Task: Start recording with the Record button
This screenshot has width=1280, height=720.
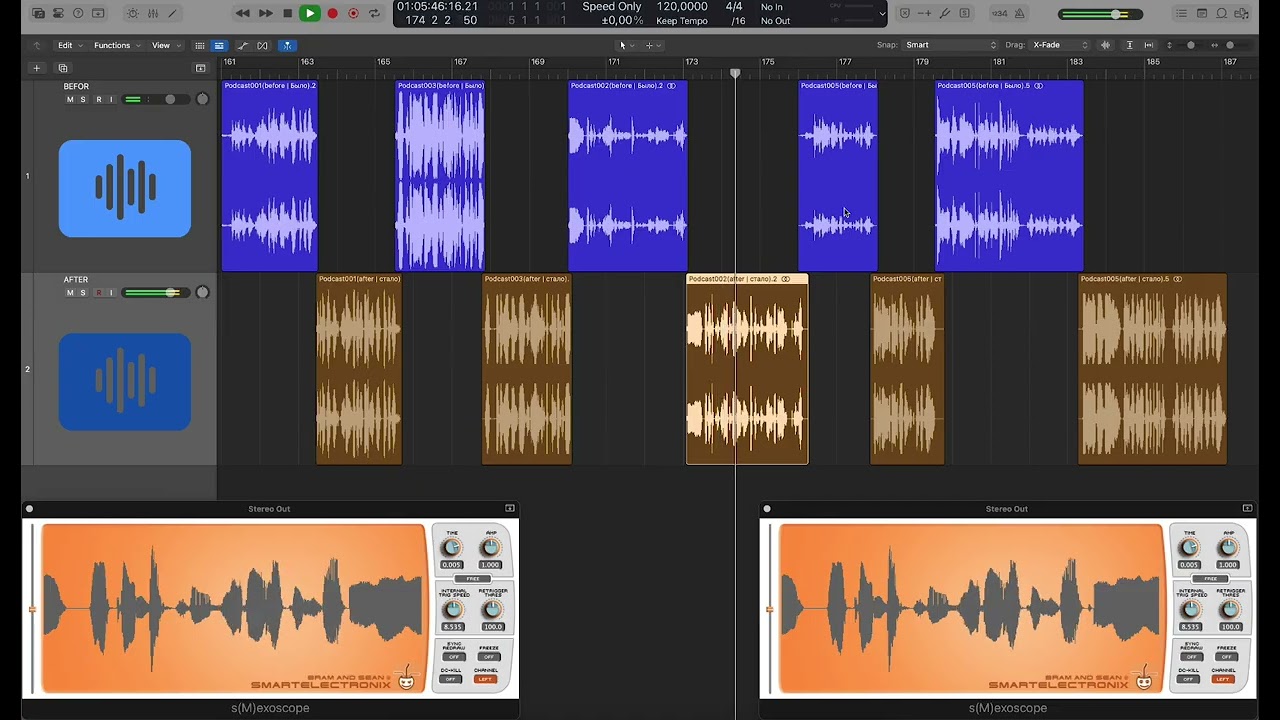Action: [332, 14]
